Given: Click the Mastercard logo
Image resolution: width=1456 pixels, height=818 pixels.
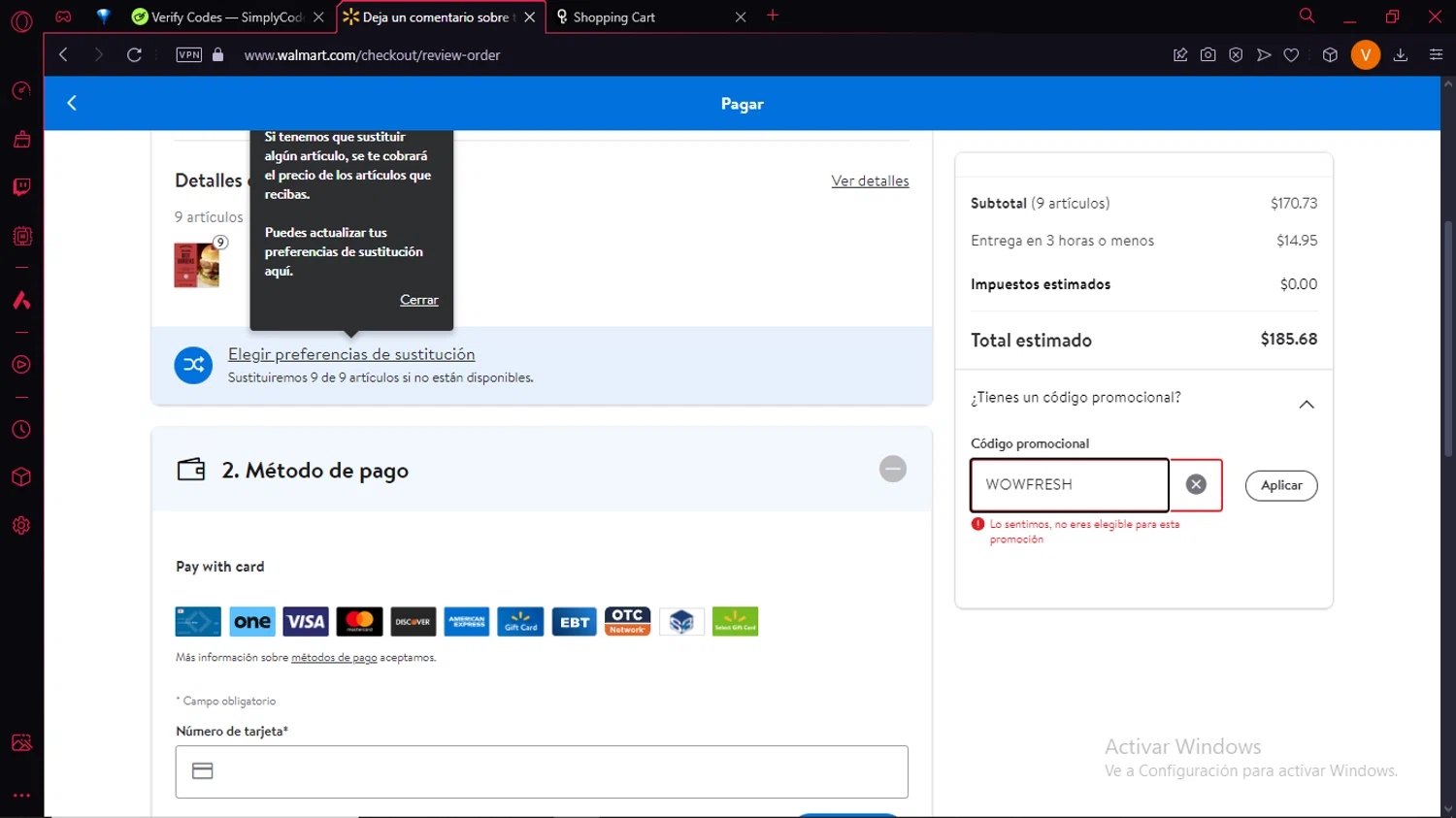Looking at the screenshot, I should point(359,622).
